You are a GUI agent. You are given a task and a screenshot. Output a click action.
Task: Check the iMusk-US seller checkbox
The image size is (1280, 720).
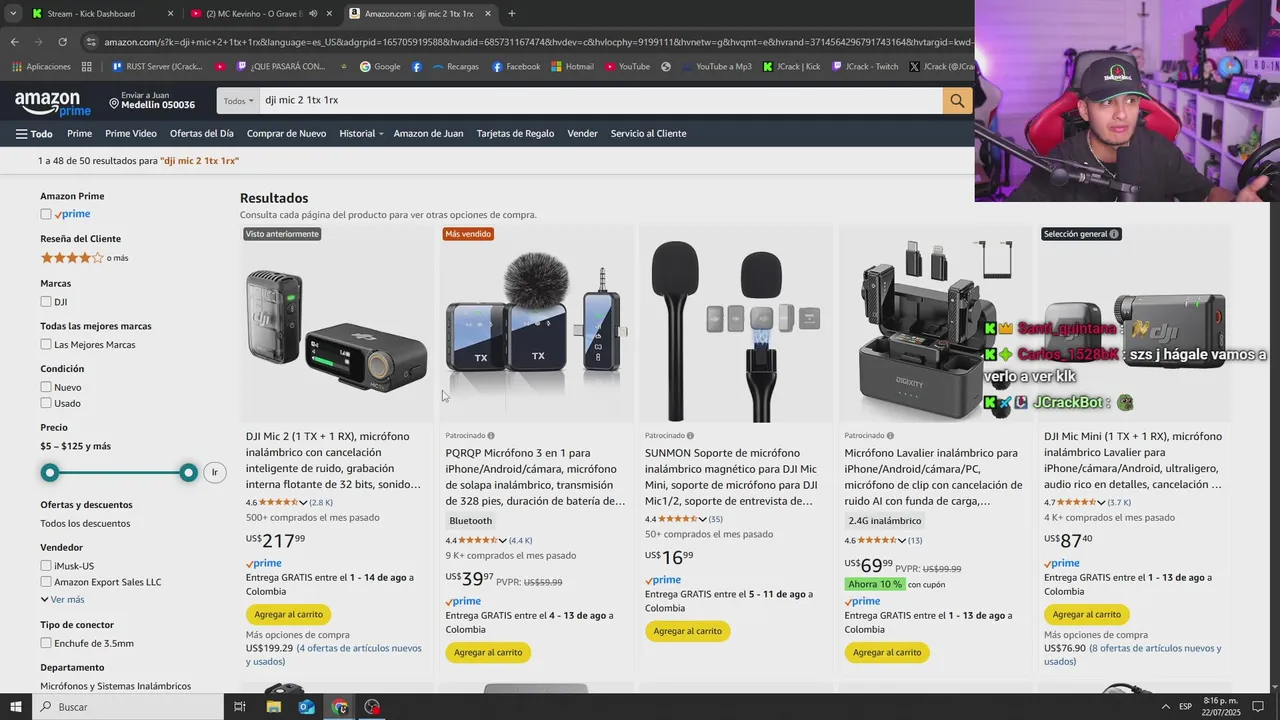point(46,566)
